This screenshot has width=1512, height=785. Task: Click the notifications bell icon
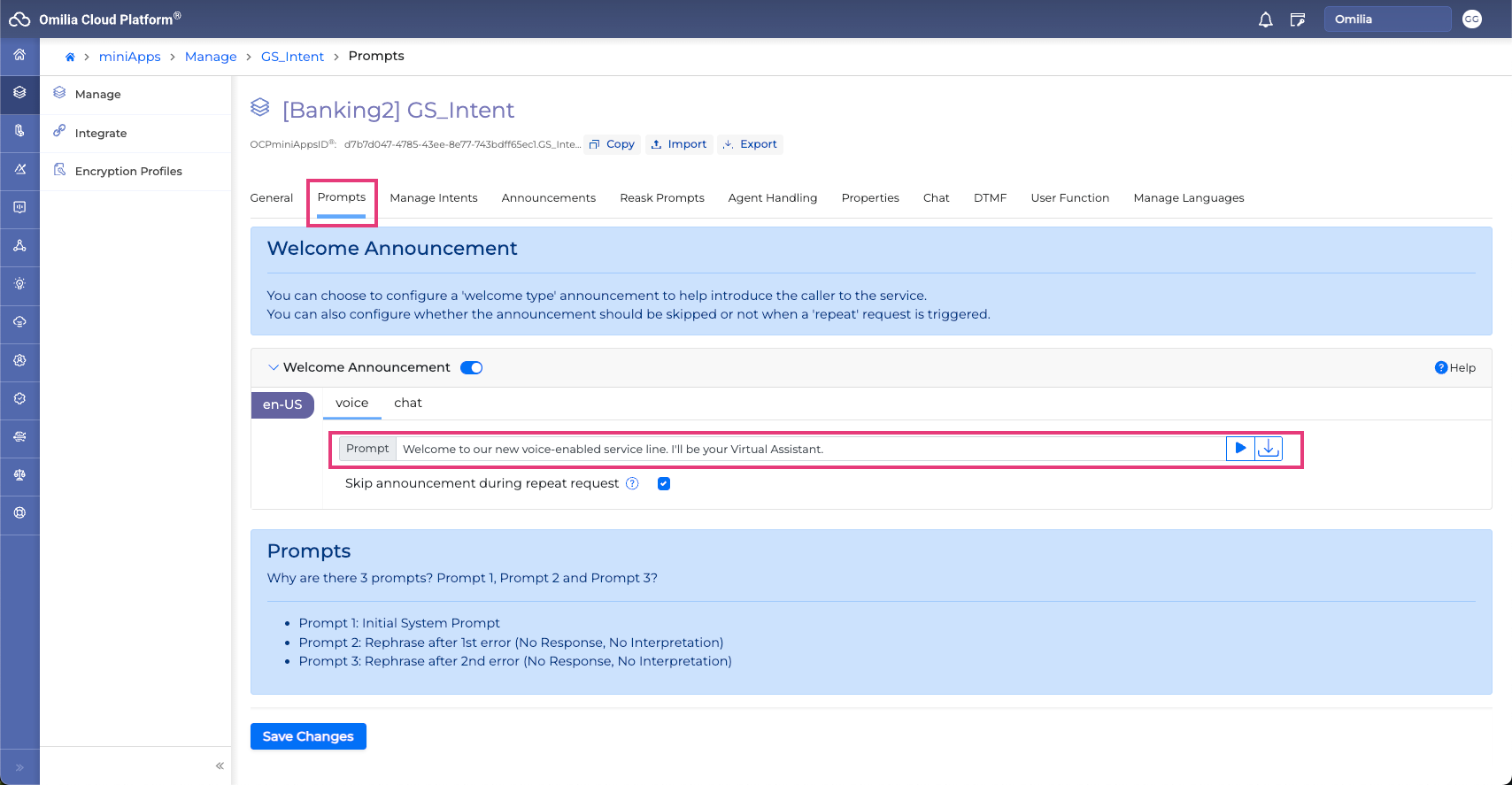(1265, 19)
